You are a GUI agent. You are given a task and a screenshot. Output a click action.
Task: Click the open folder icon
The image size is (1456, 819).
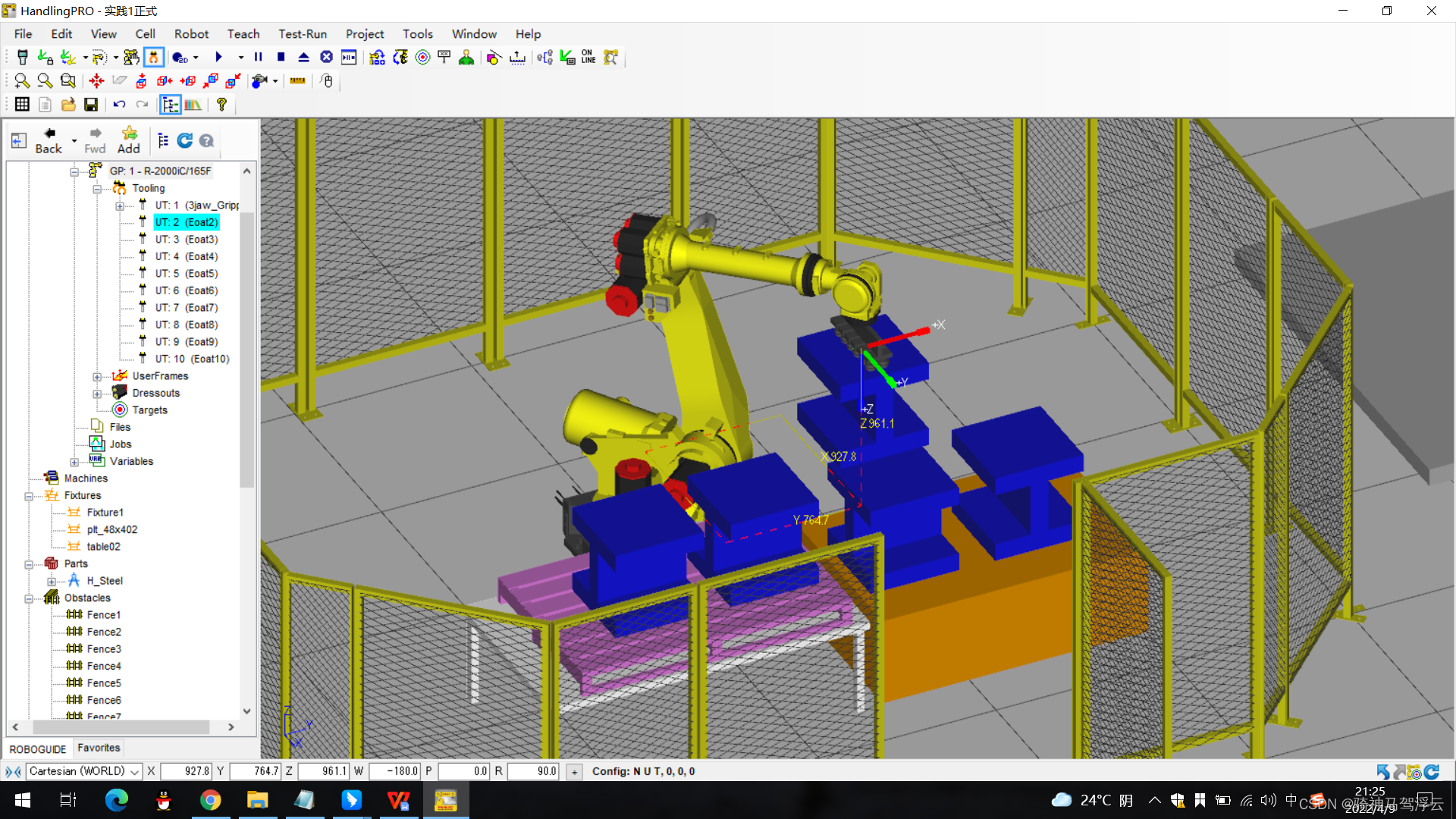[68, 105]
